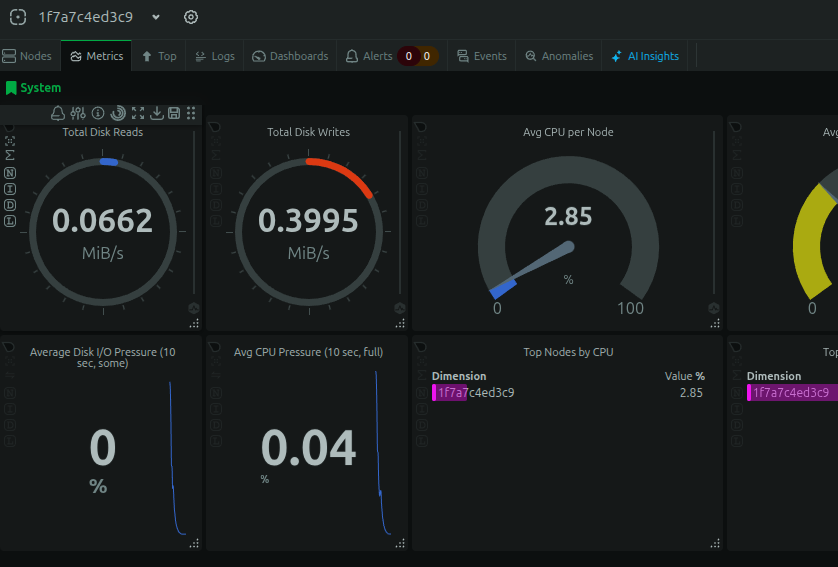Click the six-dot drag handle icon on chart toolbar
Screen dimensions: 838x567
(x=191, y=113)
